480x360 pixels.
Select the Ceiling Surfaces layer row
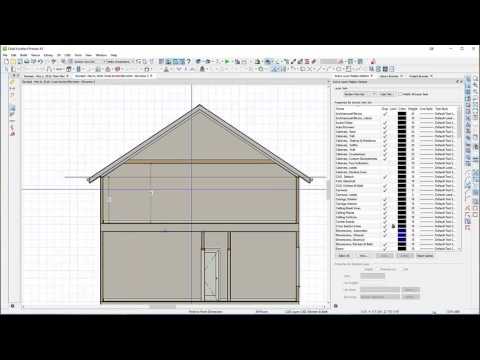pyautogui.click(x=397, y=217)
